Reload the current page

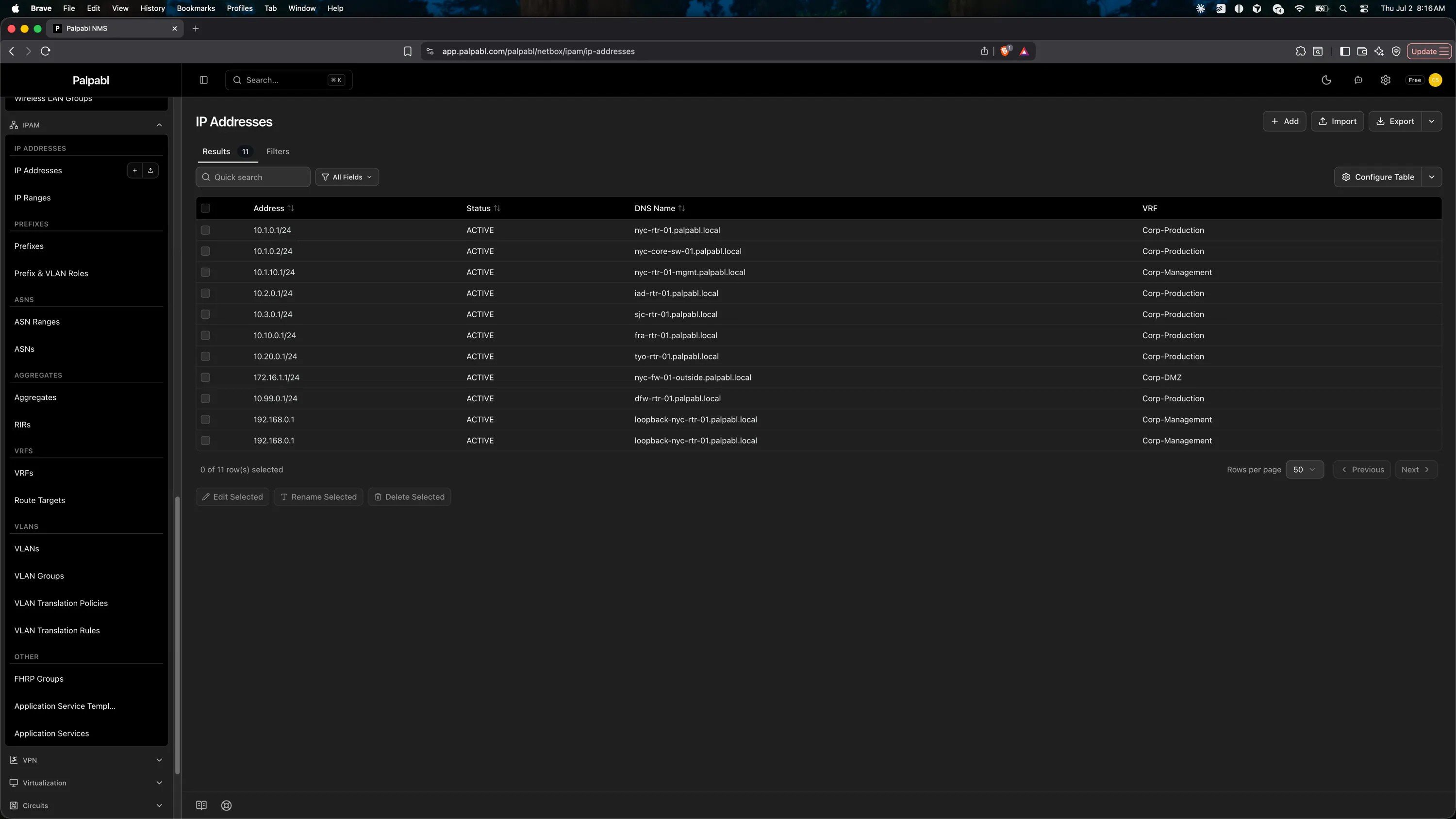[x=46, y=51]
